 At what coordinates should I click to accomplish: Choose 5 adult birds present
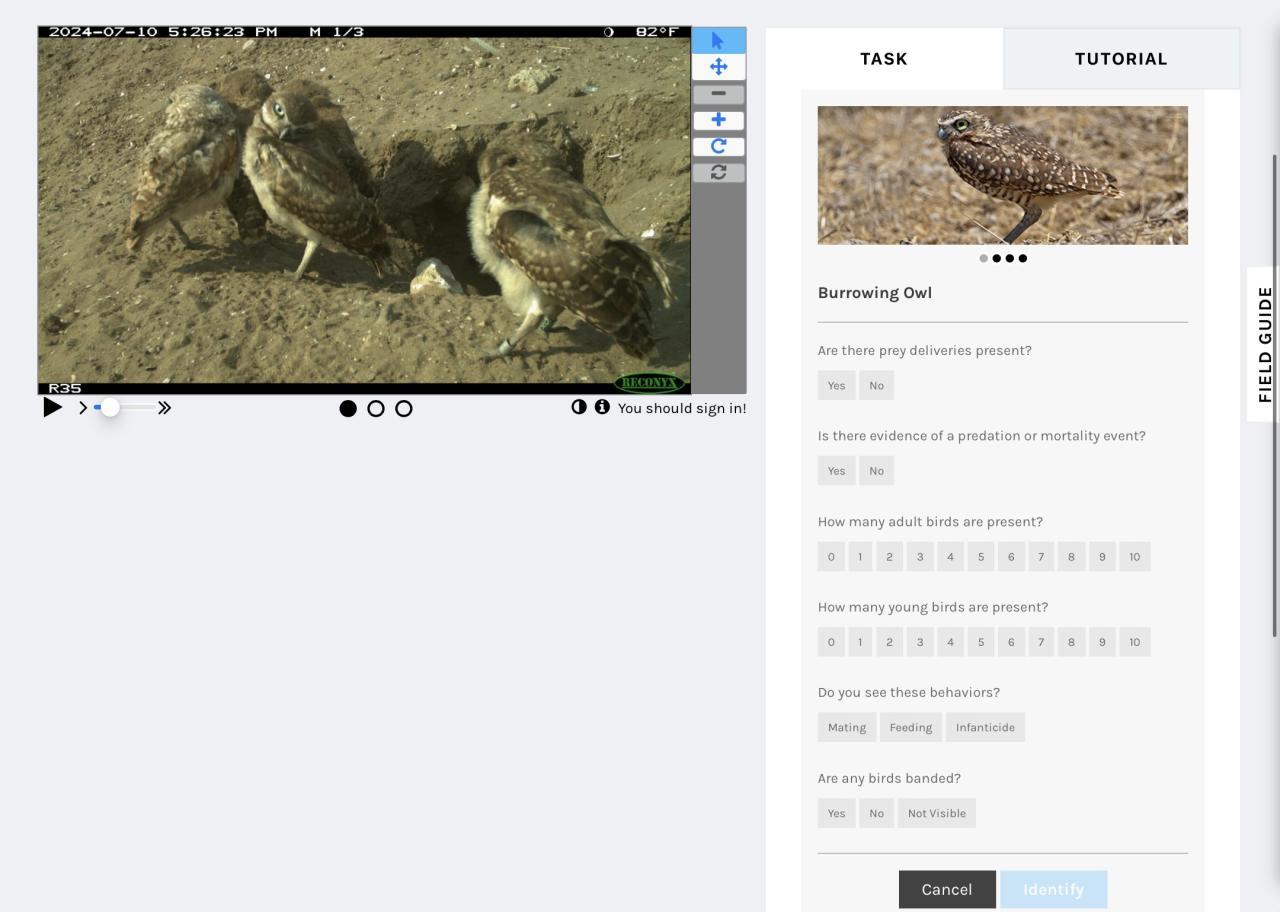click(981, 557)
